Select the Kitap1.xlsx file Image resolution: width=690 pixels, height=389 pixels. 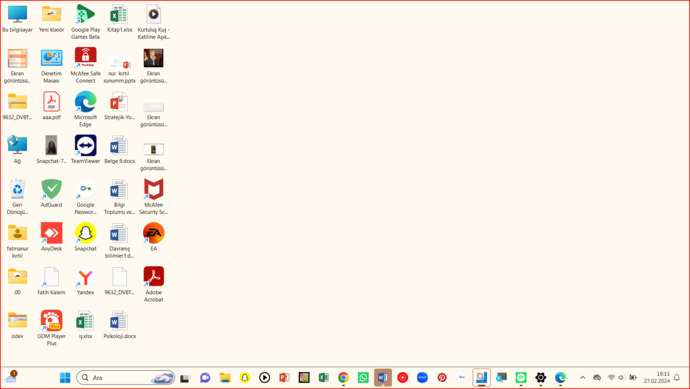[x=120, y=18]
